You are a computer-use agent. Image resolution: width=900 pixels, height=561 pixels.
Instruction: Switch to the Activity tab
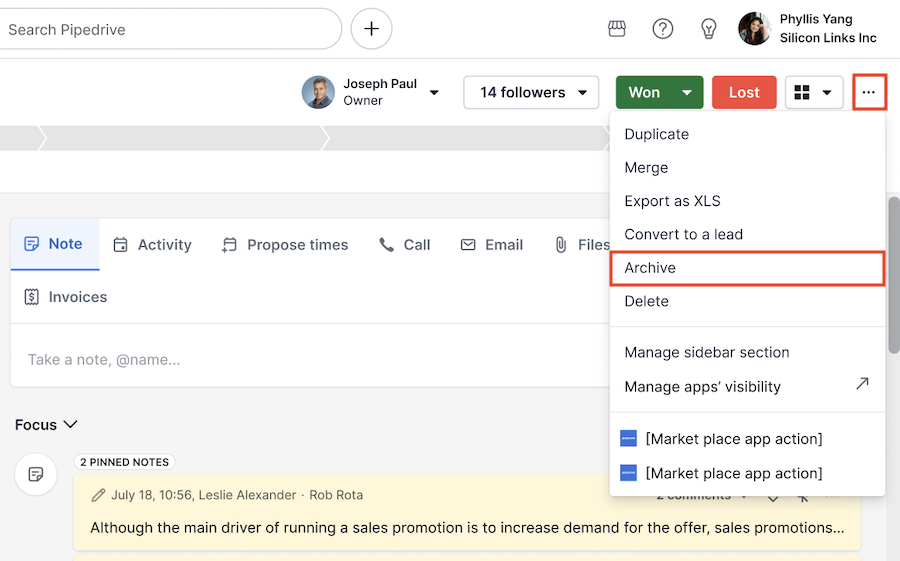point(153,245)
